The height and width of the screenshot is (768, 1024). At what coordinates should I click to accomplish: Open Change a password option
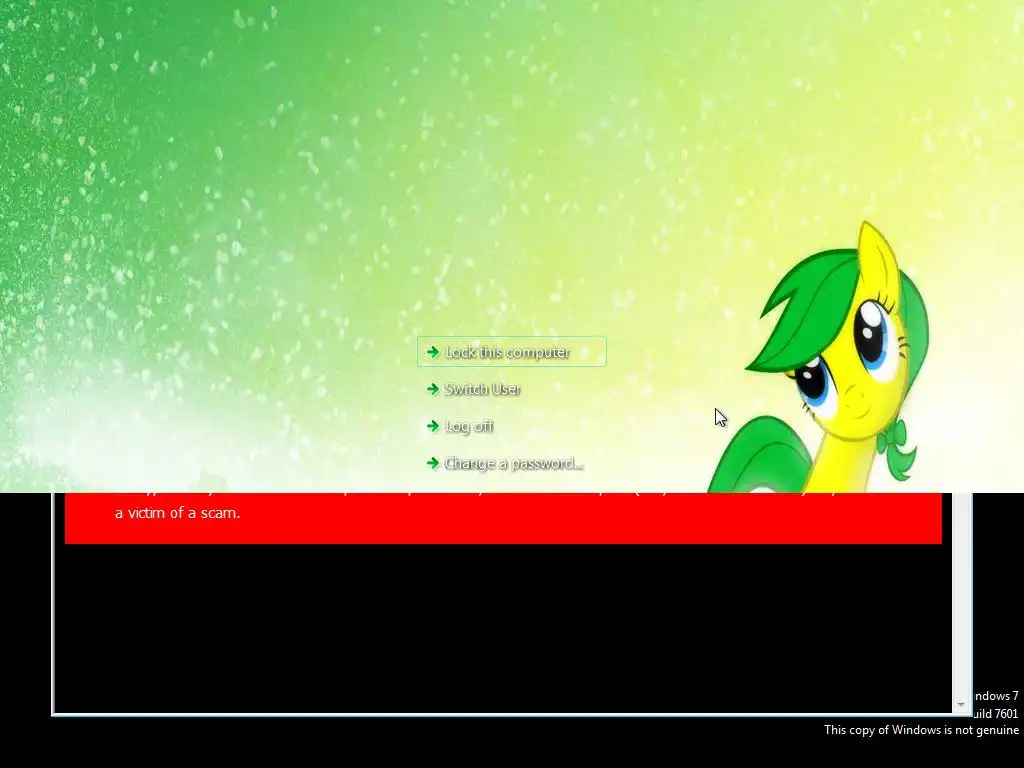513,464
